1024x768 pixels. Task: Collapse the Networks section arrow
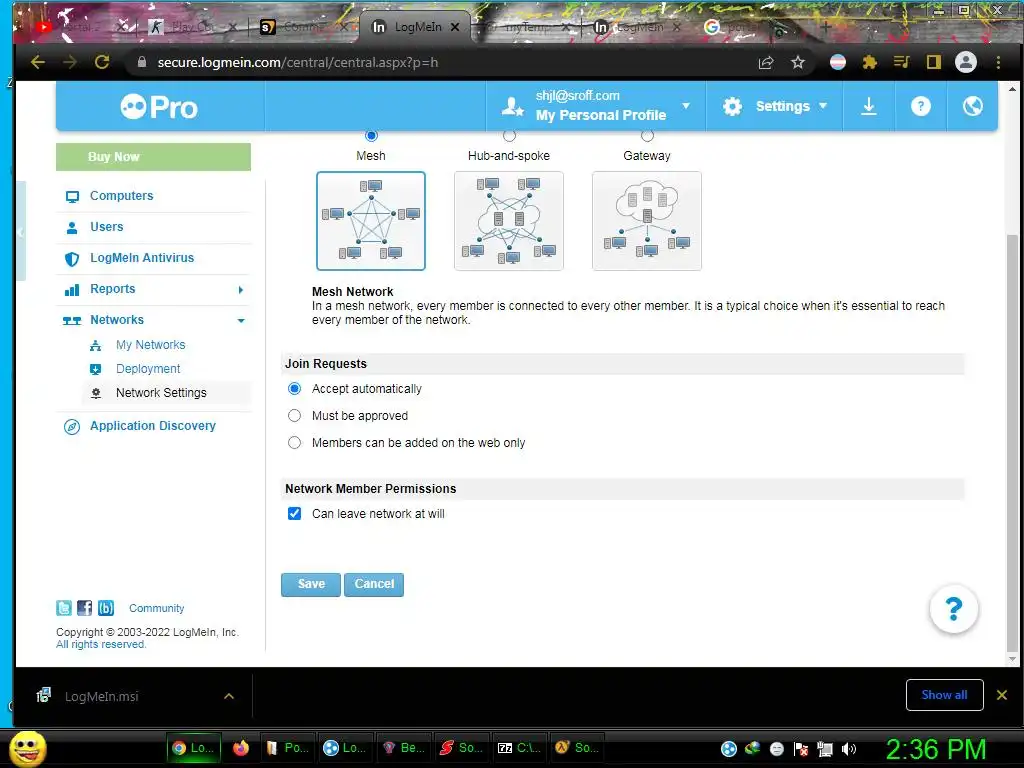coord(241,321)
